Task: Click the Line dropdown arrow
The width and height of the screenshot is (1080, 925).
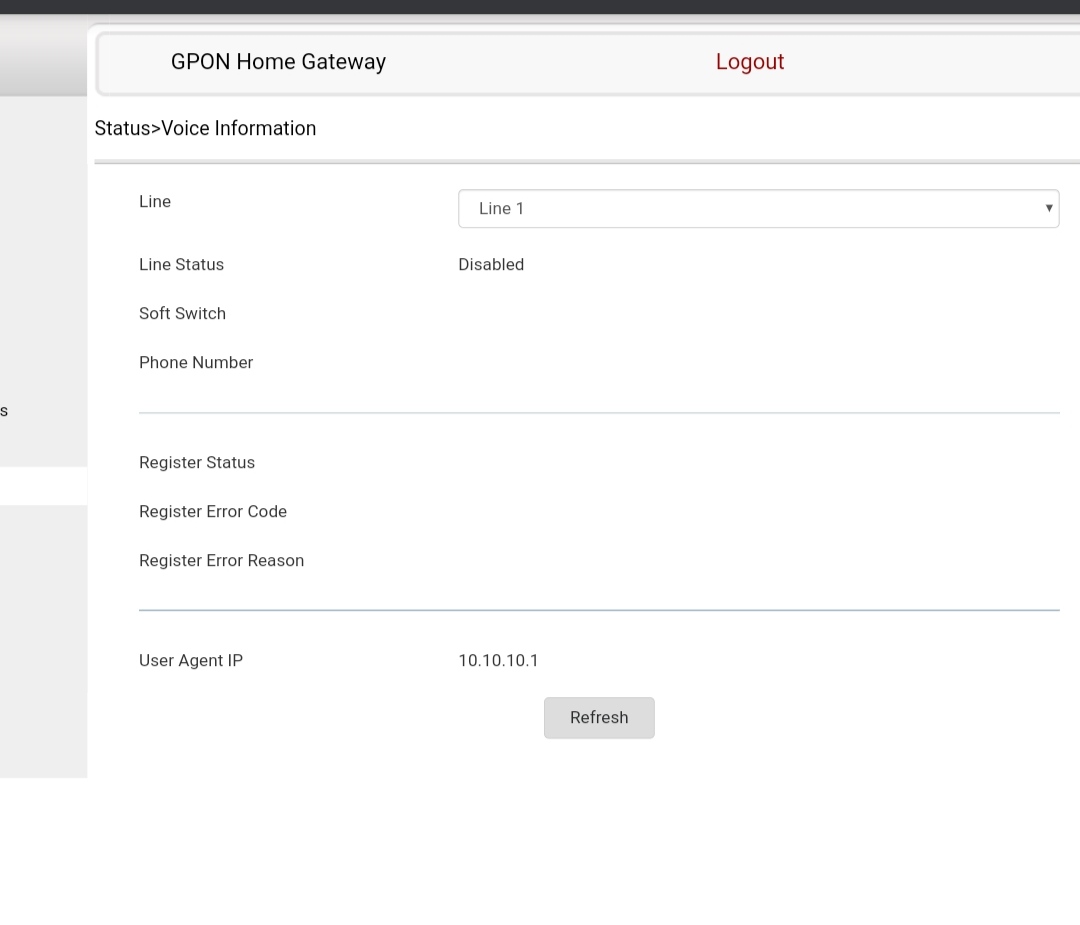Action: 1048,208
